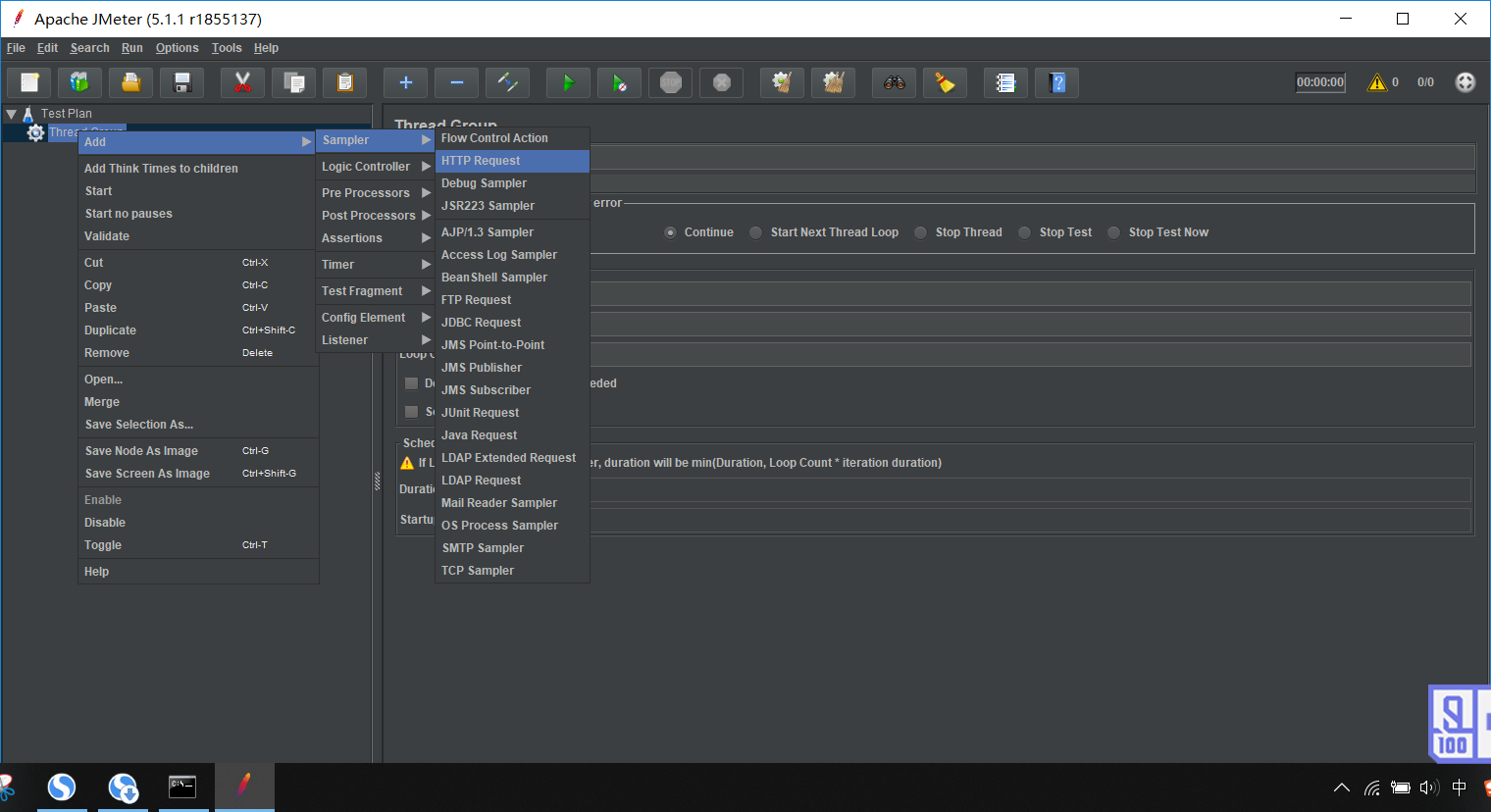This screenshot has height=812, width=1491.
Task: Show hidden tray icons chevron
Action: [1342, 787]
